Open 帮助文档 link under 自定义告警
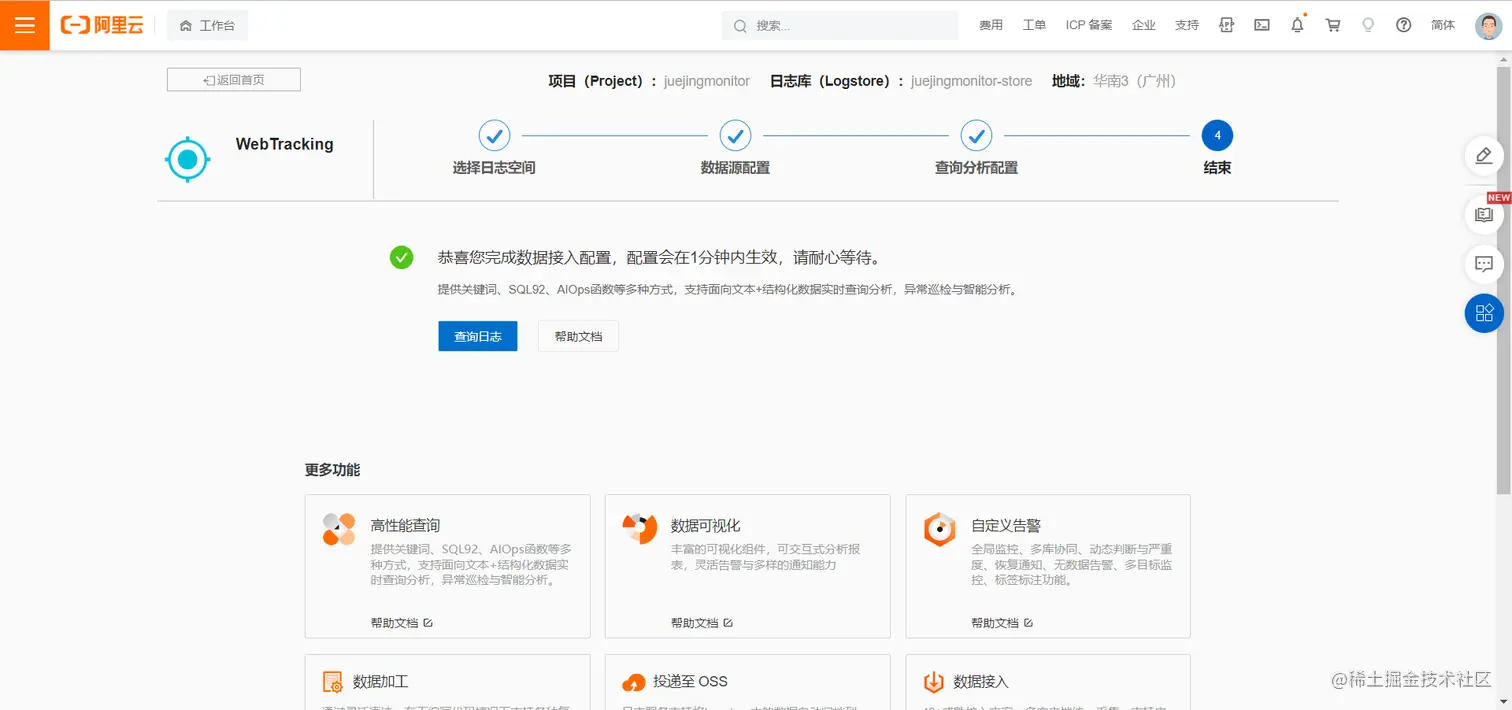This screenshot has width=1512, height=710. pos(1002,622)
